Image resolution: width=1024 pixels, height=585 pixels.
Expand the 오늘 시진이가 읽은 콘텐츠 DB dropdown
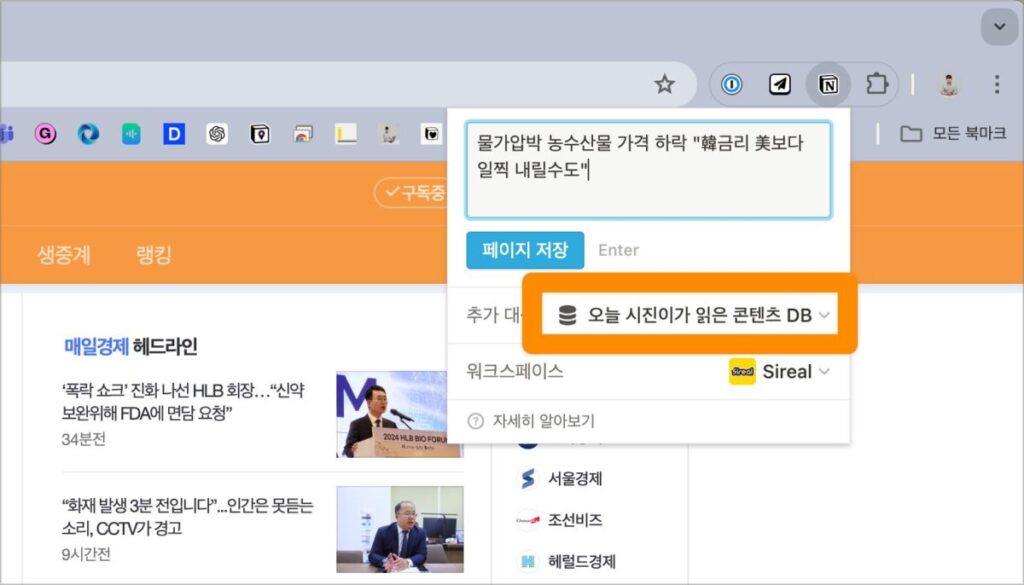(x=690, y=315)
